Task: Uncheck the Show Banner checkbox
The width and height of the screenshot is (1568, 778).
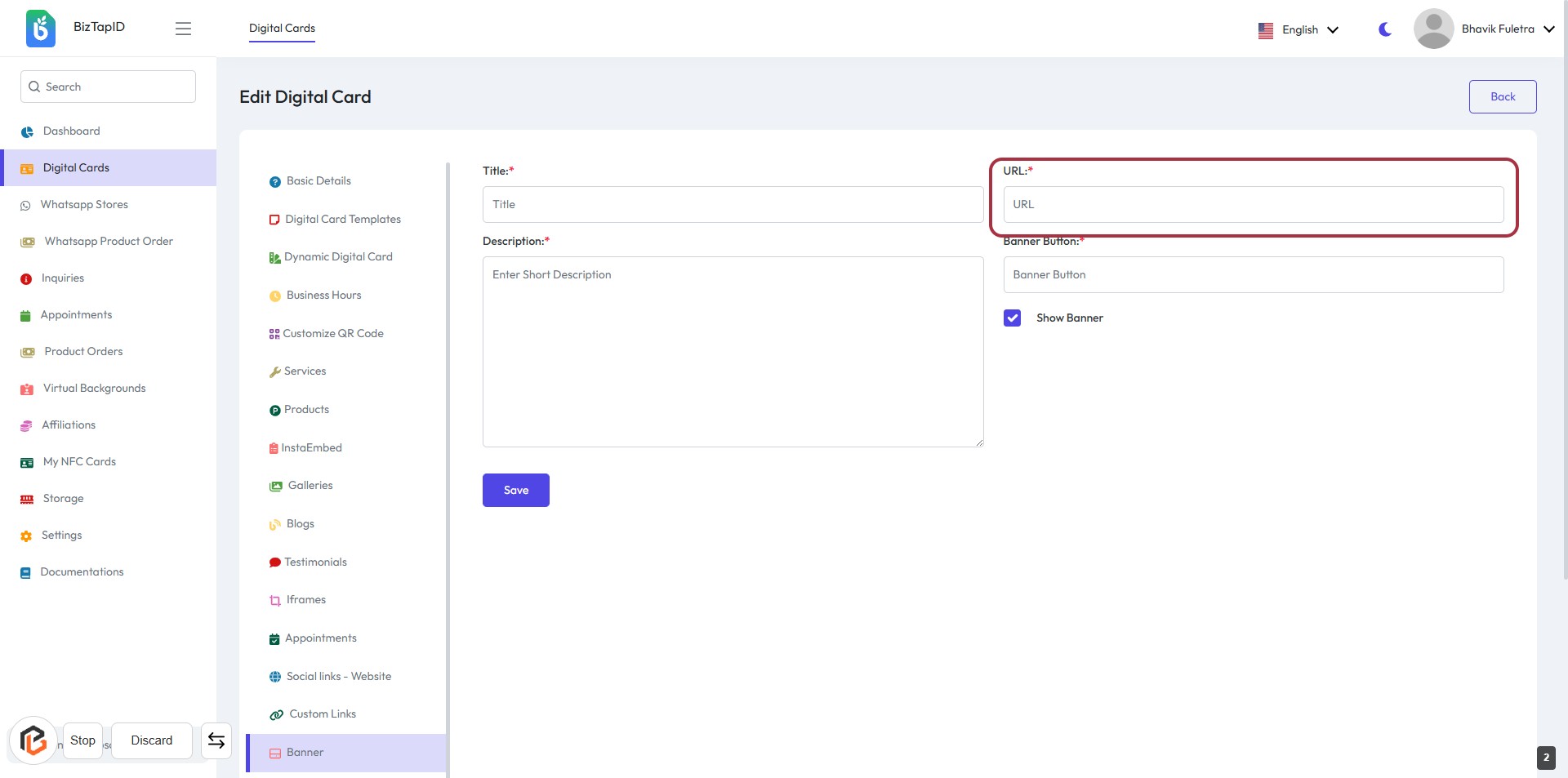Action: (x=1012, y=318)
